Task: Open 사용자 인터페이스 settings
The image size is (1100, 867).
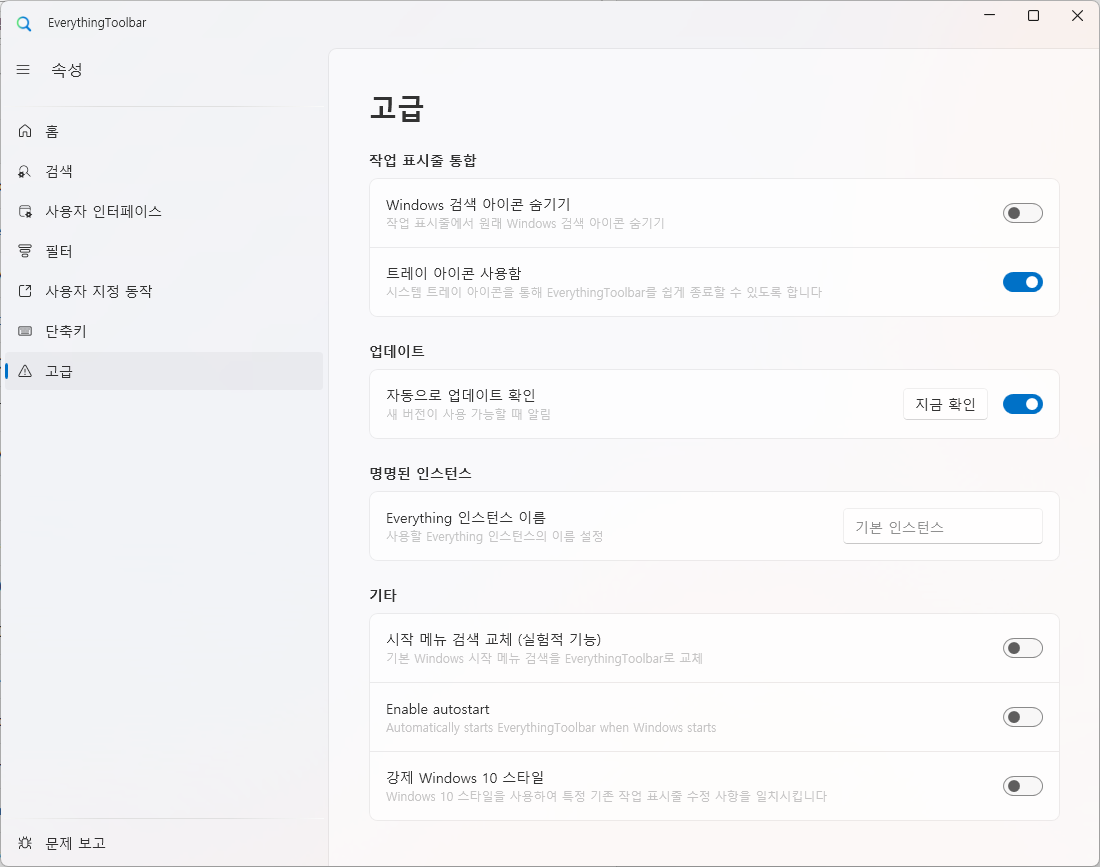Action: tap(163, 211)
